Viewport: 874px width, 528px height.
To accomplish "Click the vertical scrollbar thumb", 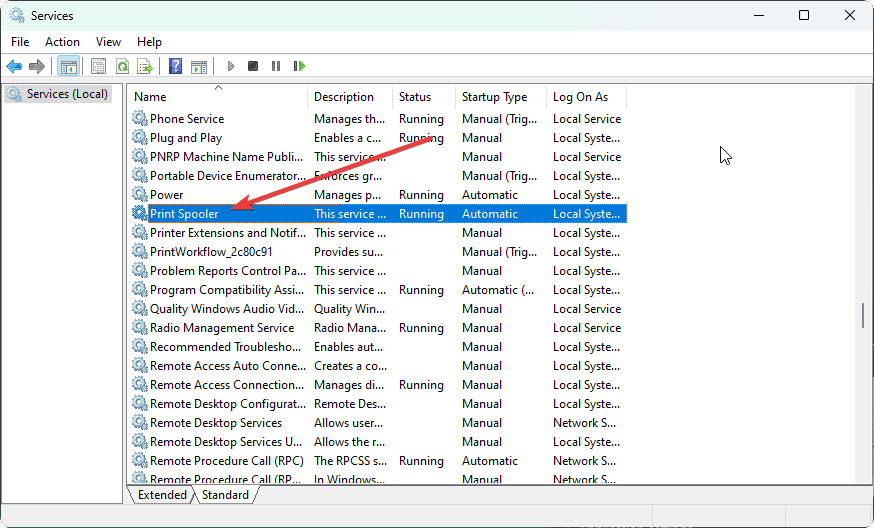I will point(863,316).
